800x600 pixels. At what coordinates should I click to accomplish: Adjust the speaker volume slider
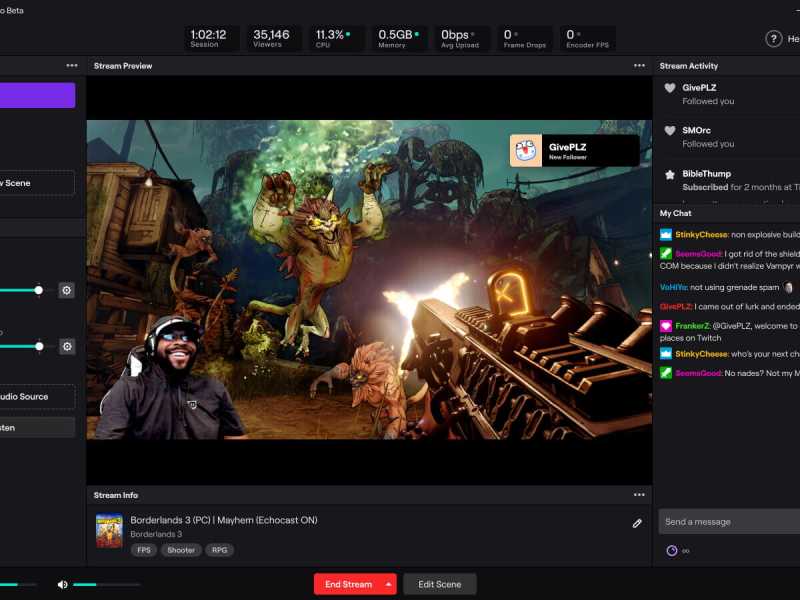click(106, 584)
